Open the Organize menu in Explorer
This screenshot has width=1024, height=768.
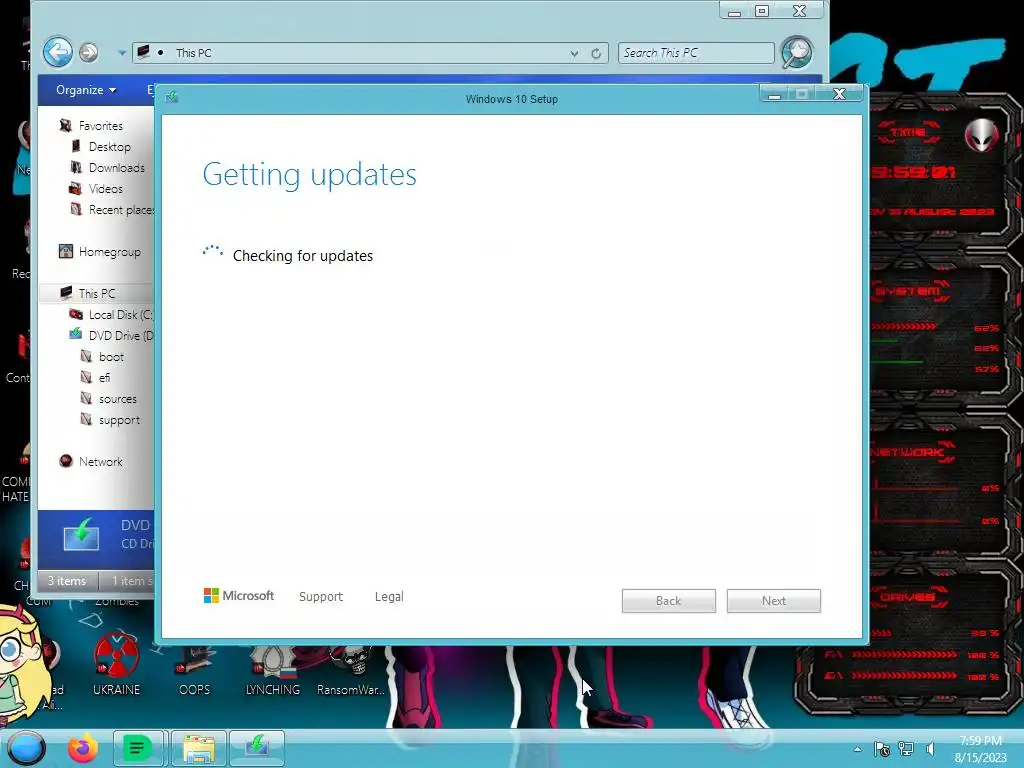[x=86, y=90]
